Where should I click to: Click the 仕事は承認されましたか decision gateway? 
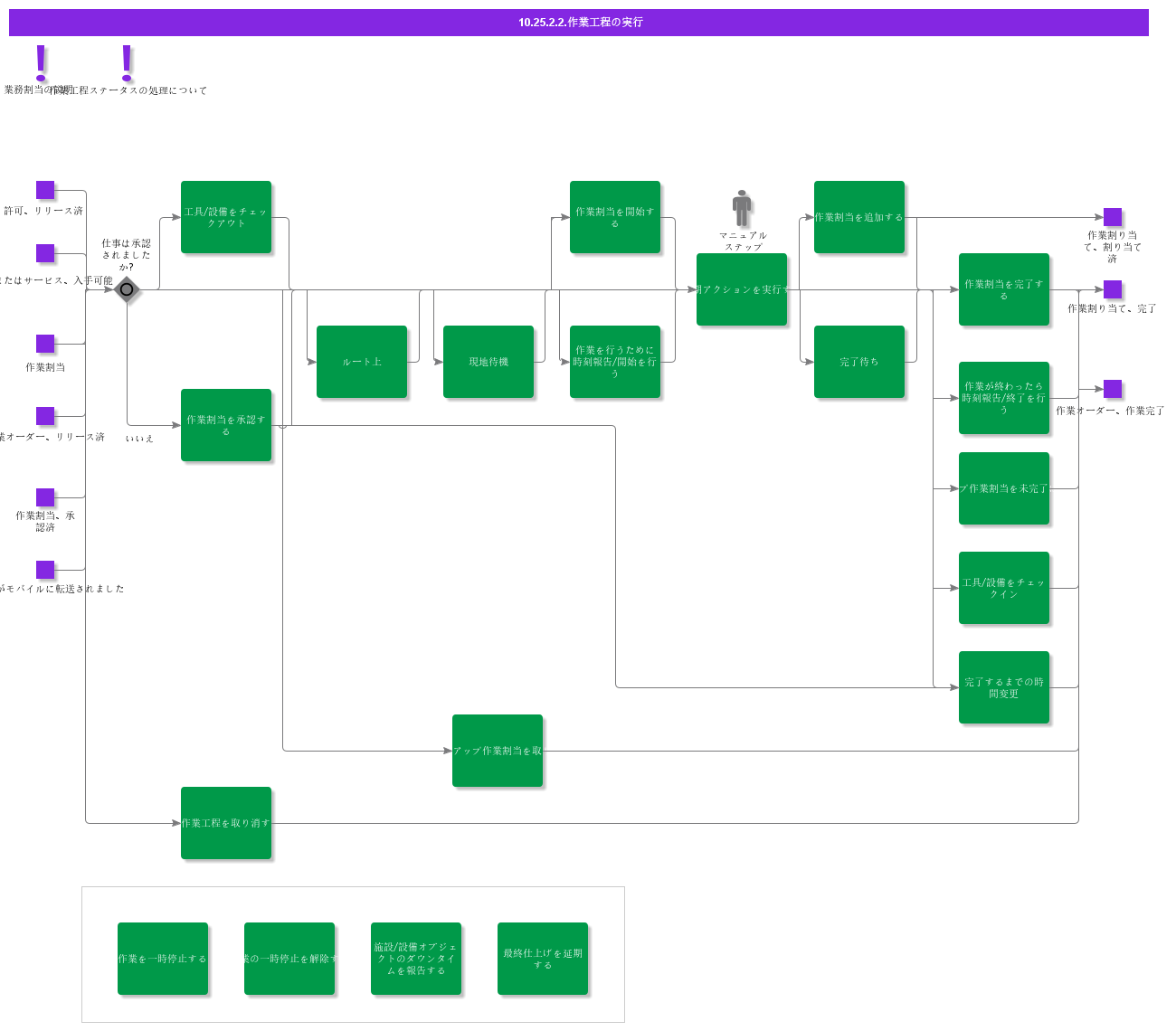pyautogui.click(x=127, y=289)
